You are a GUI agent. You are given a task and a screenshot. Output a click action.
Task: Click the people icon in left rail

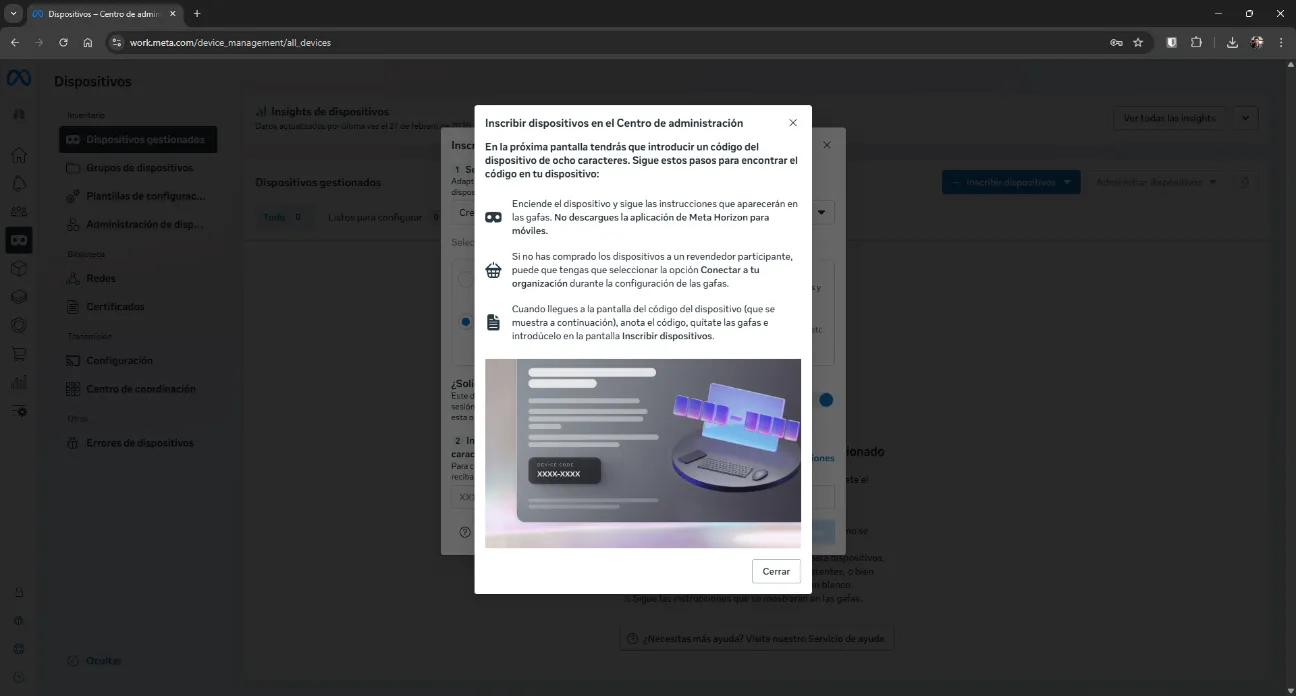pos(19,211)
